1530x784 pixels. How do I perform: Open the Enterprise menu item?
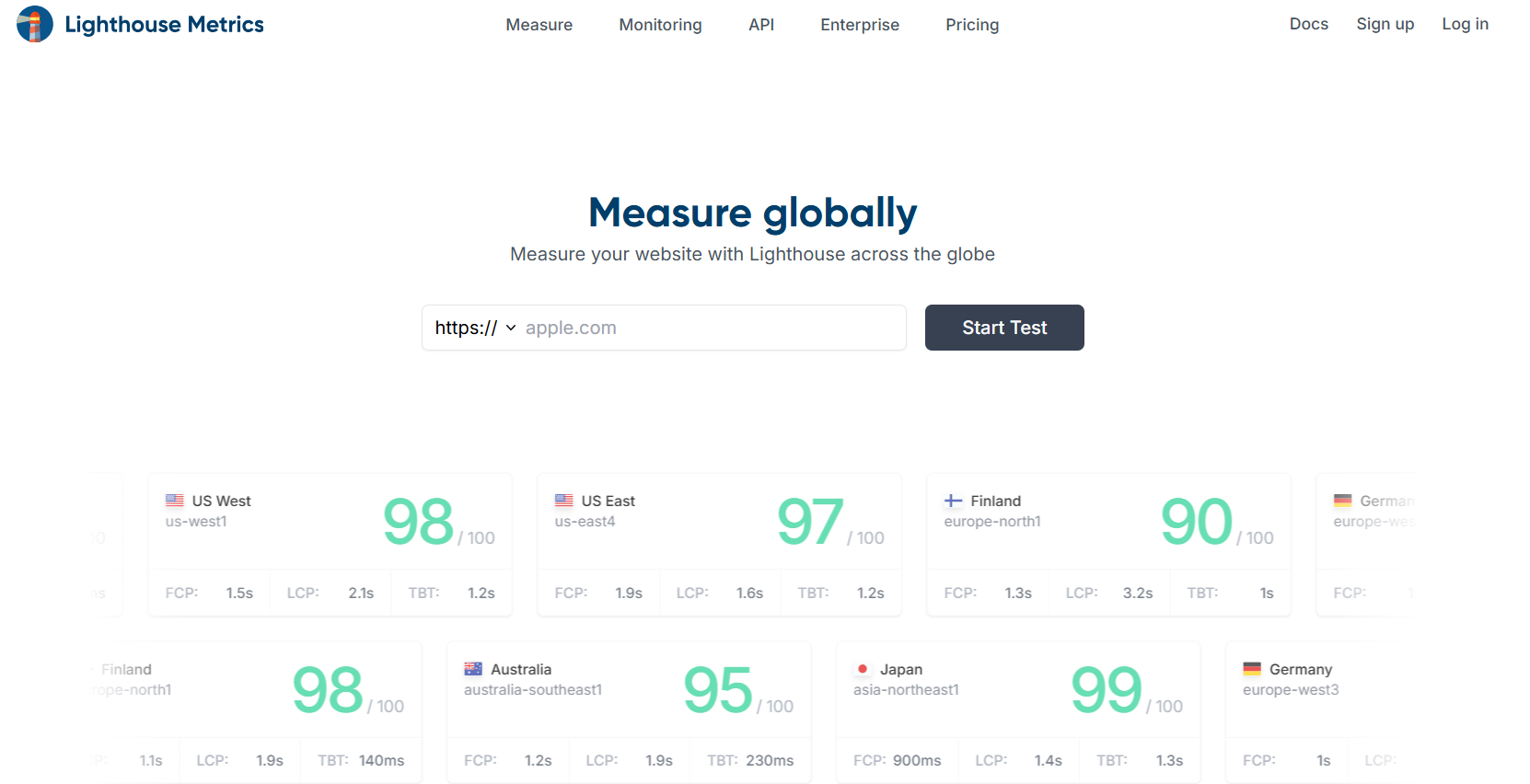pos(860,25)
